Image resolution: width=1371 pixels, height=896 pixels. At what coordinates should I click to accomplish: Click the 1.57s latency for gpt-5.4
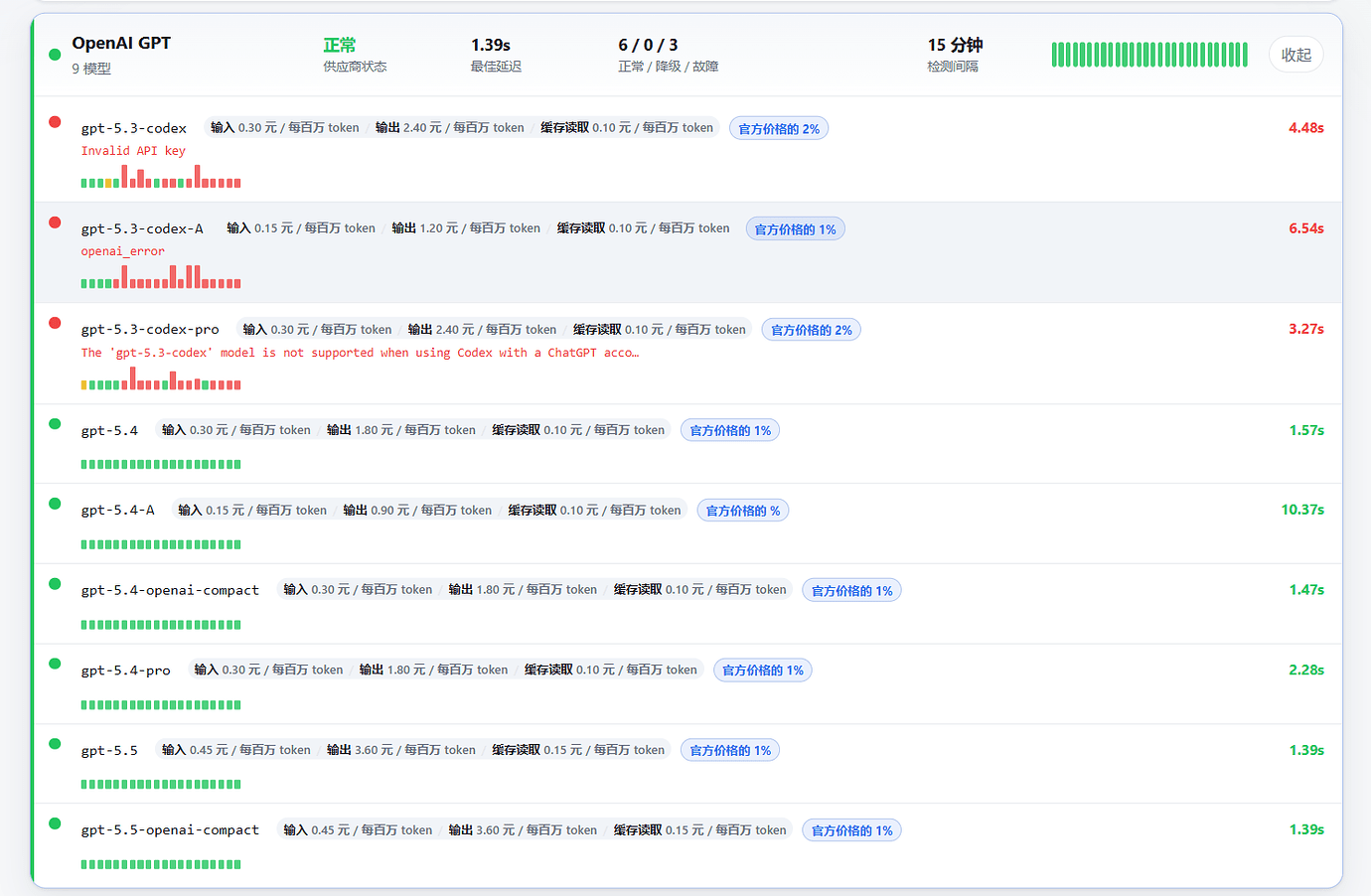tap(1306, 430)
